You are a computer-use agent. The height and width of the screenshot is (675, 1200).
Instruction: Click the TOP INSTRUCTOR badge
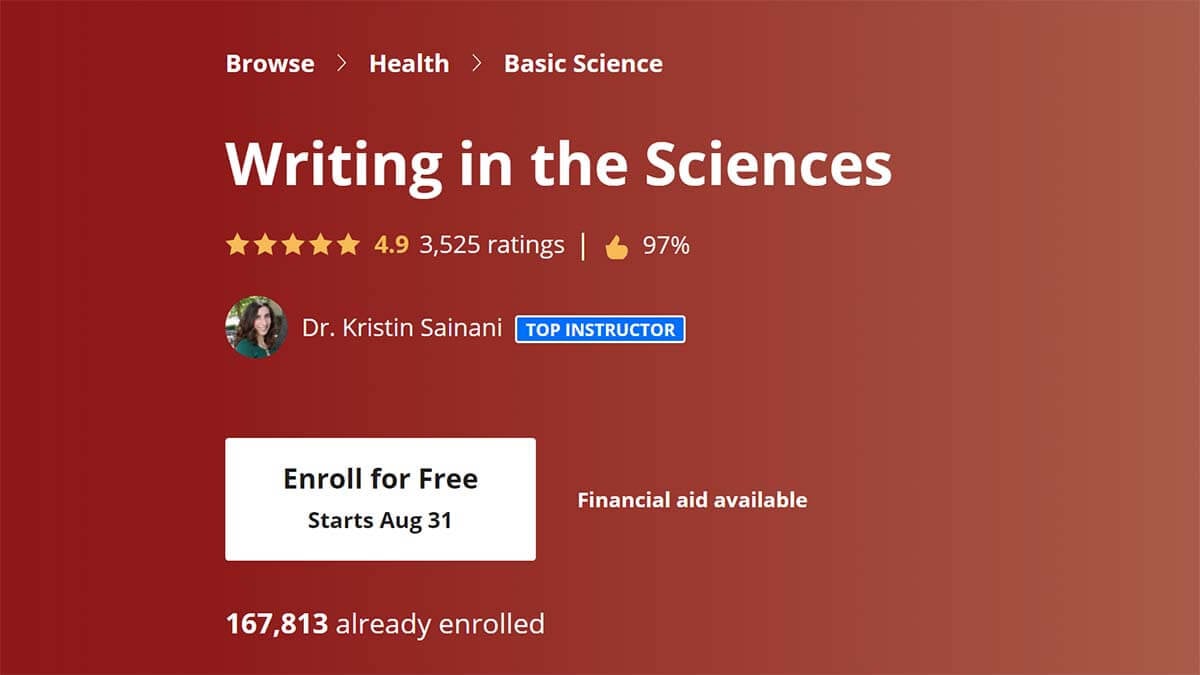[600, 329]
